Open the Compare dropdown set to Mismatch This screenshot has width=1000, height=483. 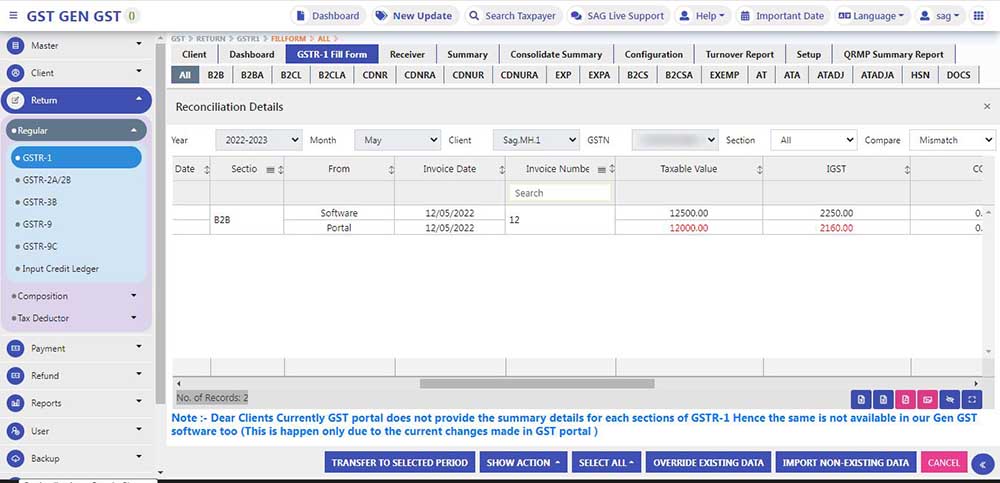[x=952, y=141]
